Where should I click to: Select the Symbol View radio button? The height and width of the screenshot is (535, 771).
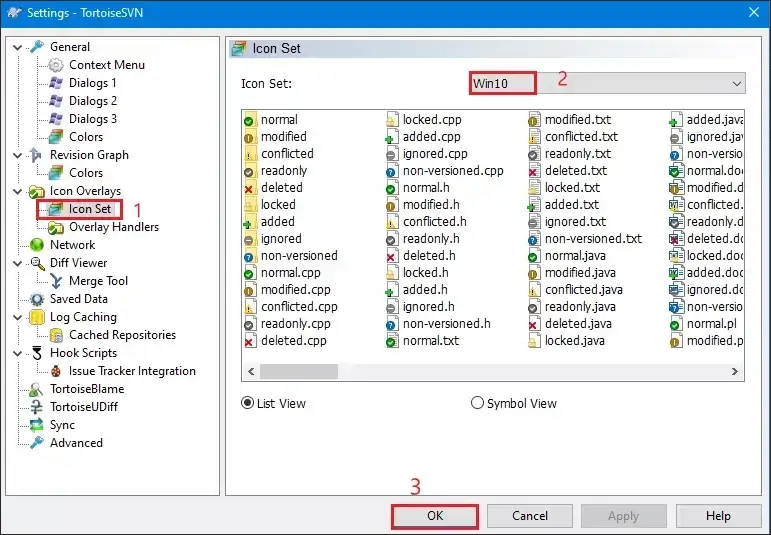tap(477, 403)
